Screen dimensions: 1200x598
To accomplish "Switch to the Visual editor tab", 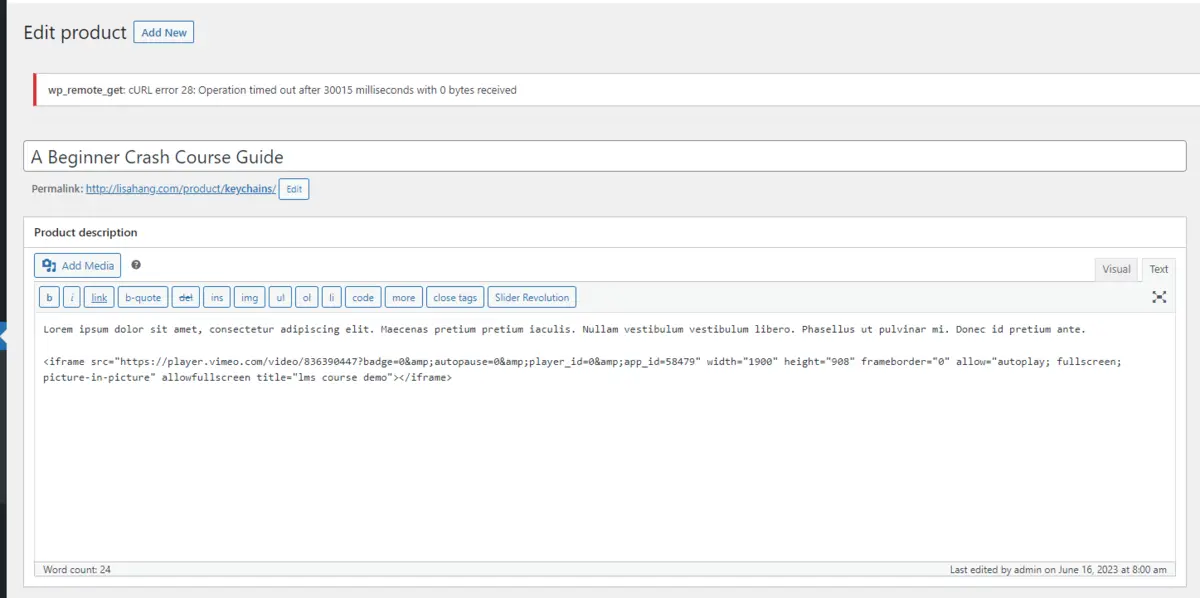I will pyautogui.click(x=1117, y=269).
